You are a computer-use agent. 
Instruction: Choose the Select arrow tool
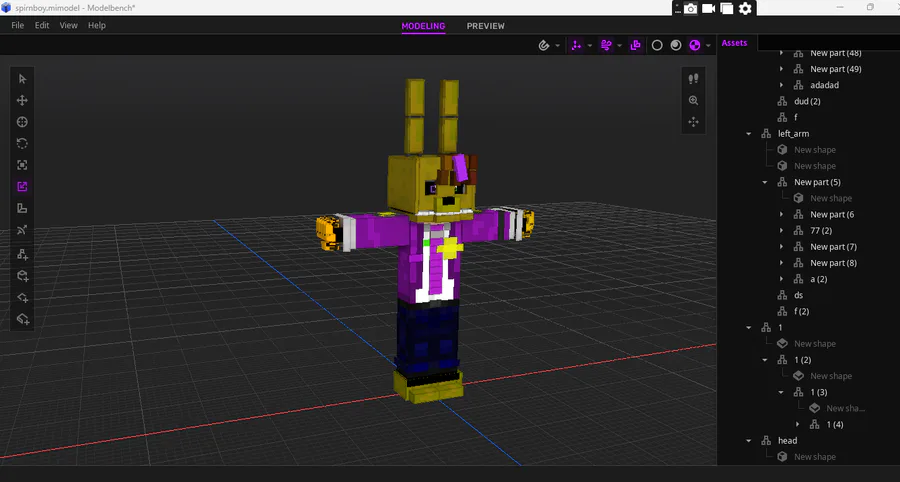(22, 79)
